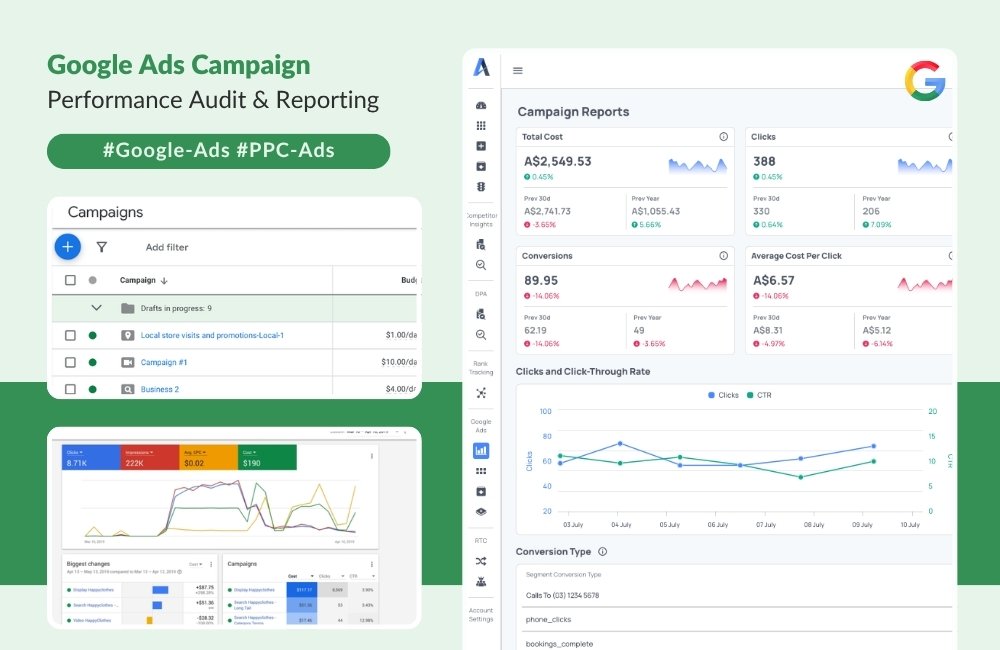Click the local store pin campaign icon

point(128,336)
